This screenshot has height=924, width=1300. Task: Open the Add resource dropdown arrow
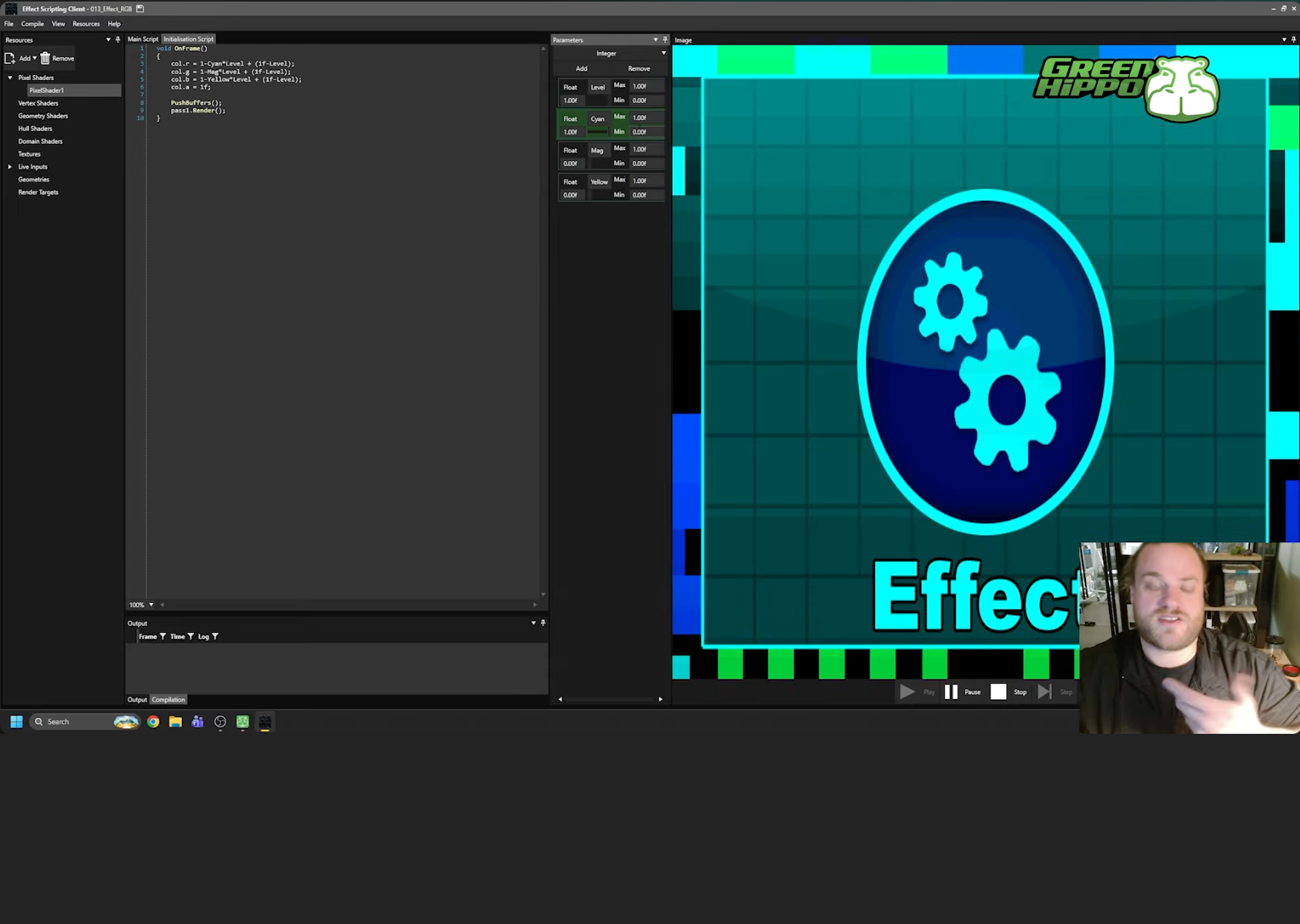point(34,58)
